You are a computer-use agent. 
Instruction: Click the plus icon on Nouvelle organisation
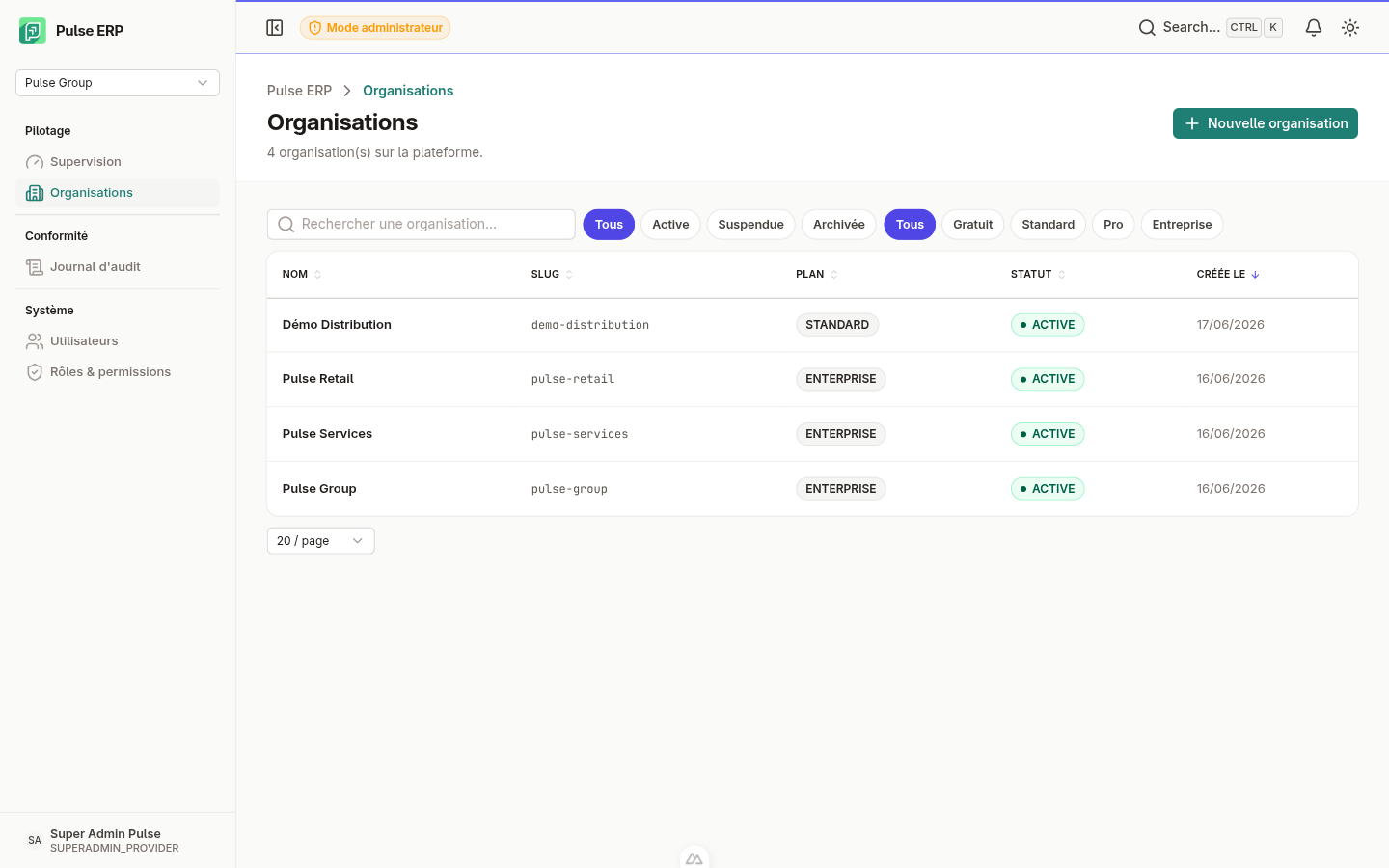coord(1192,123)
